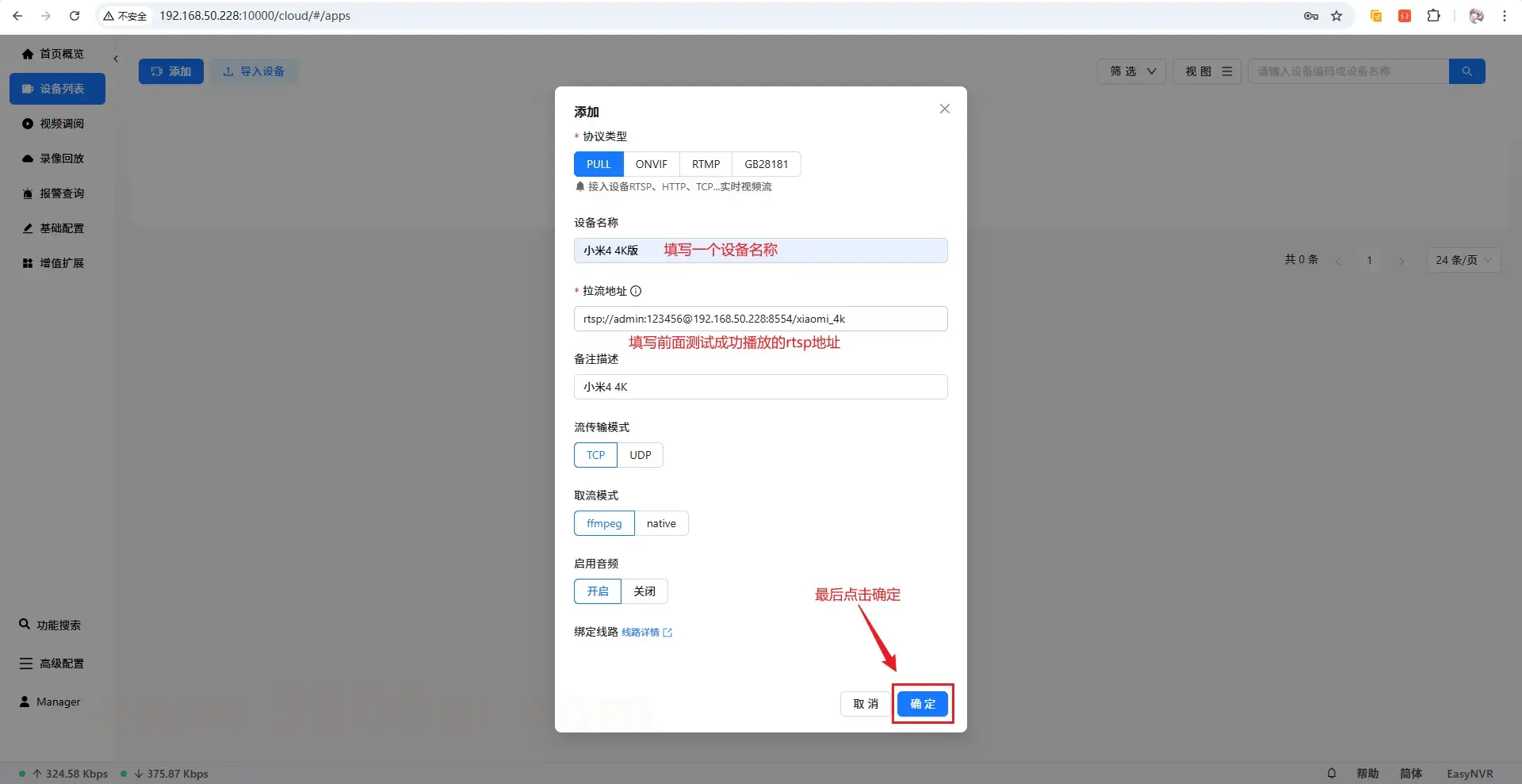Open 视频调阅 in the sidebar menu
This screenshot has width=1522, height=784.
(61, 124)
